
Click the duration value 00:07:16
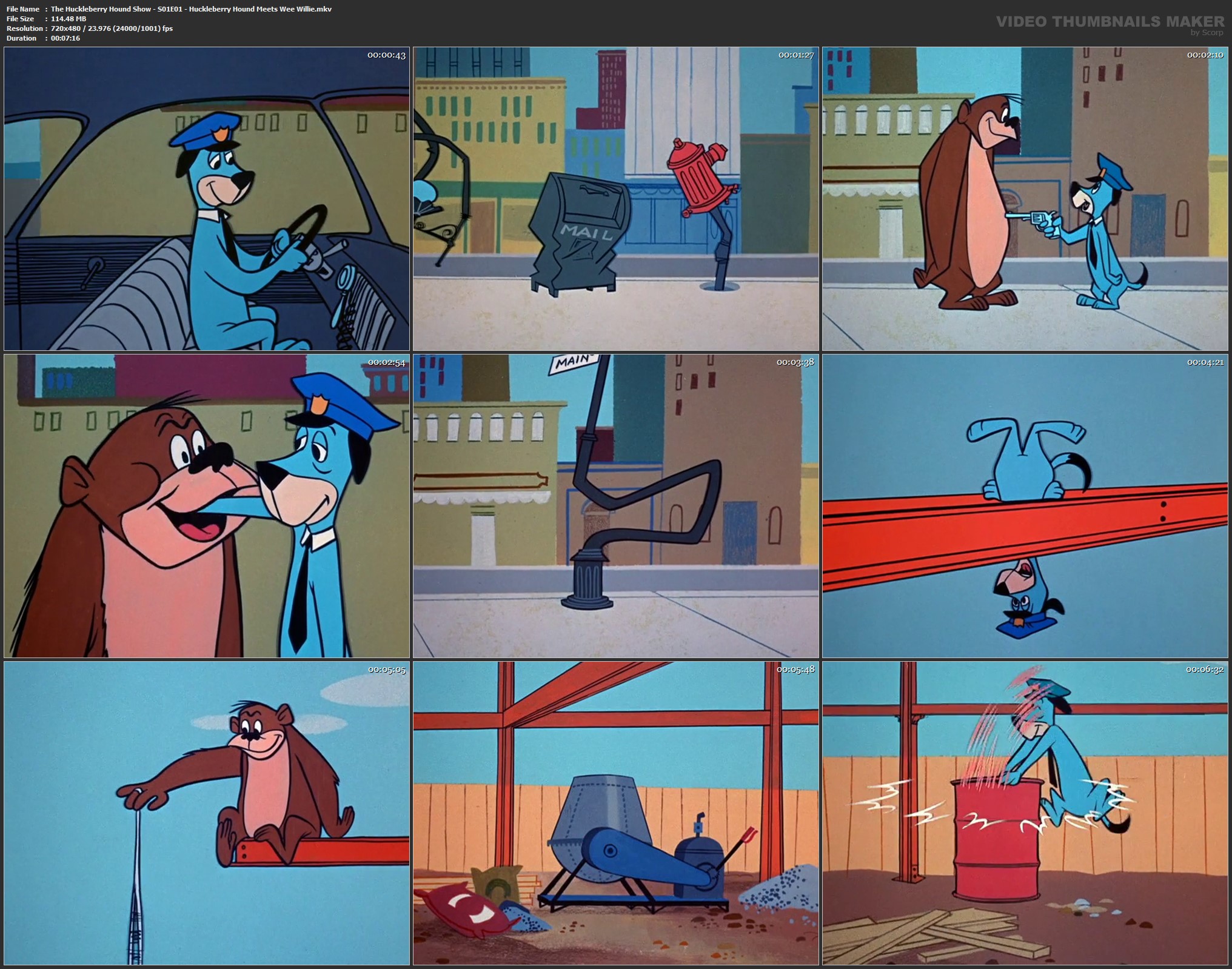click(x=65, y=38)
